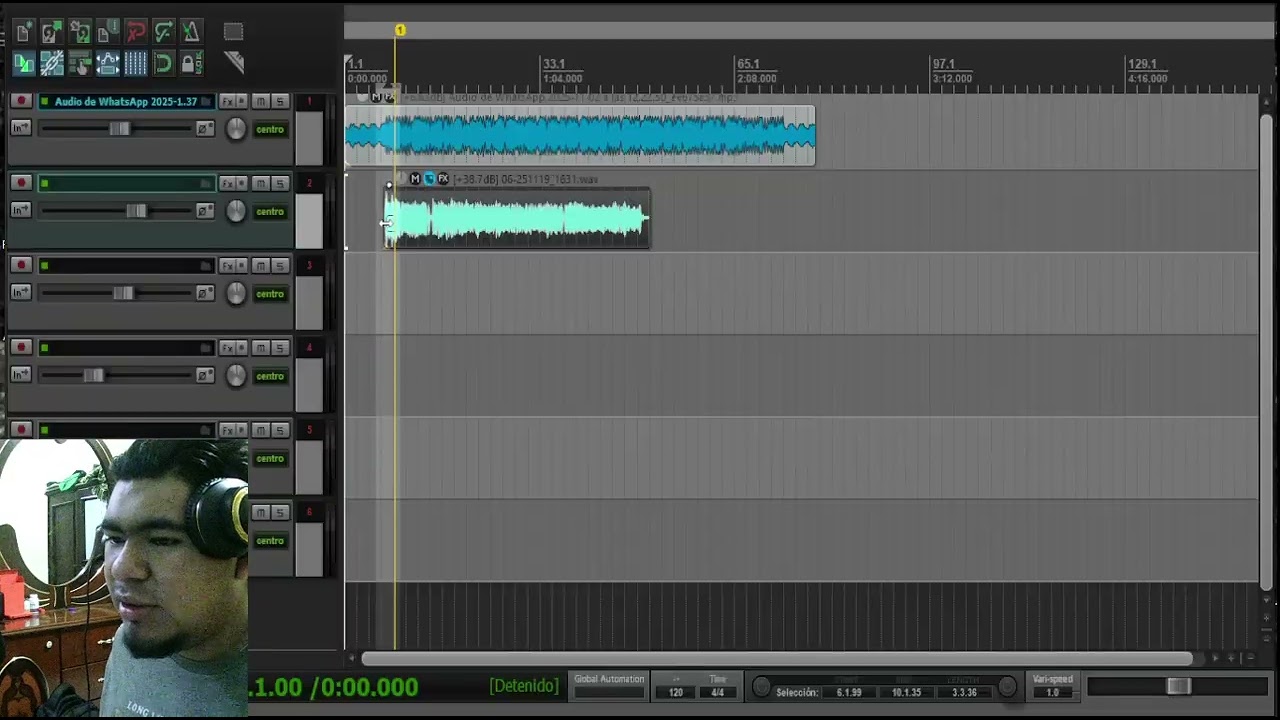
Task: Click the blue take icon on 06-251119 item
Action: coord(429,179)
